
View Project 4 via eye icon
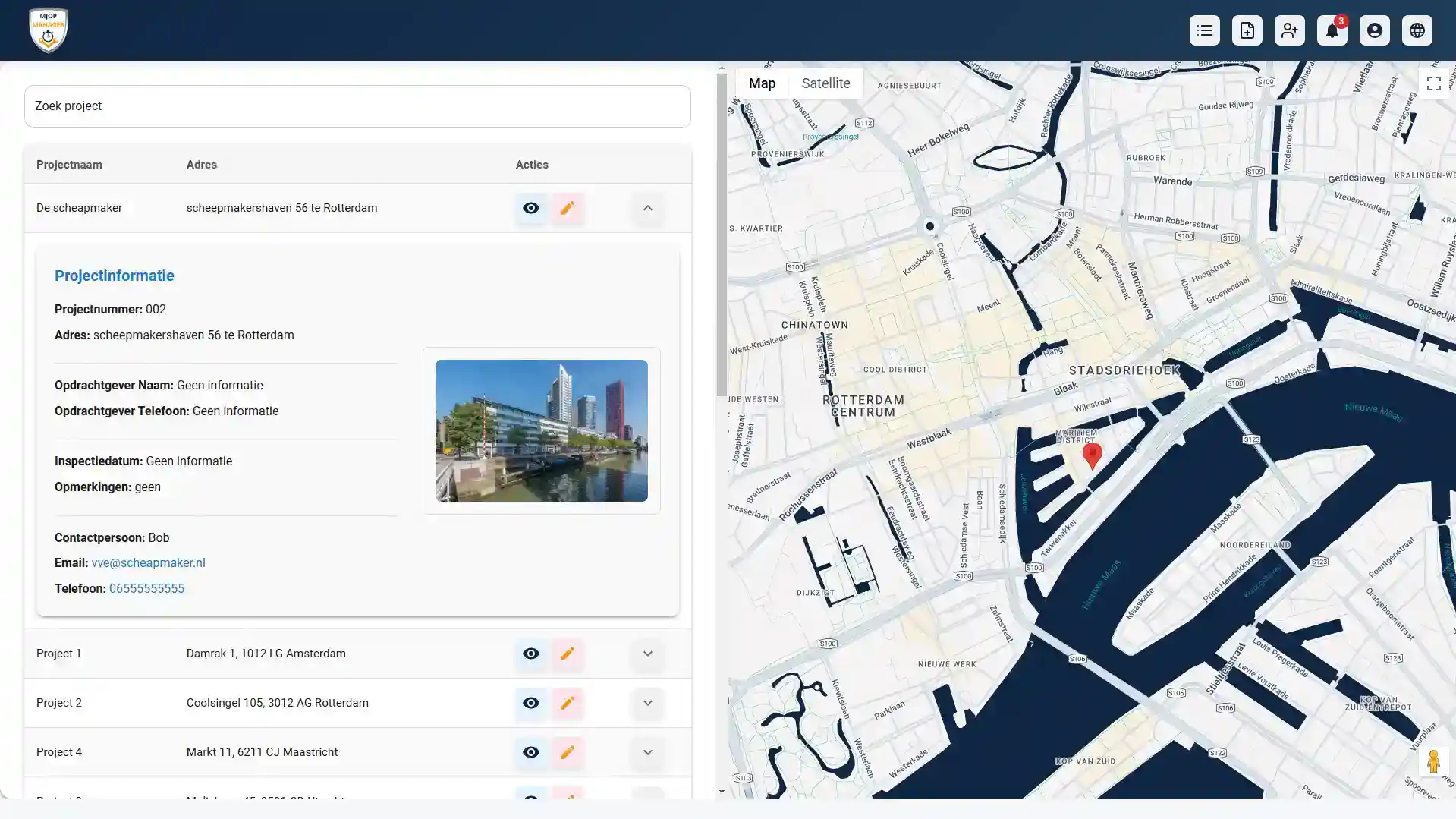[531, 752]
